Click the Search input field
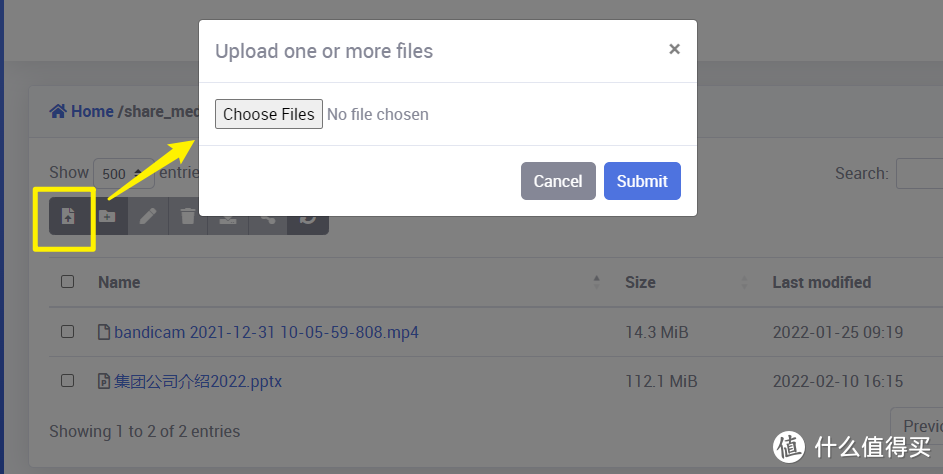The height and width of the screenshot is (474, 943). tap(920, 173)
